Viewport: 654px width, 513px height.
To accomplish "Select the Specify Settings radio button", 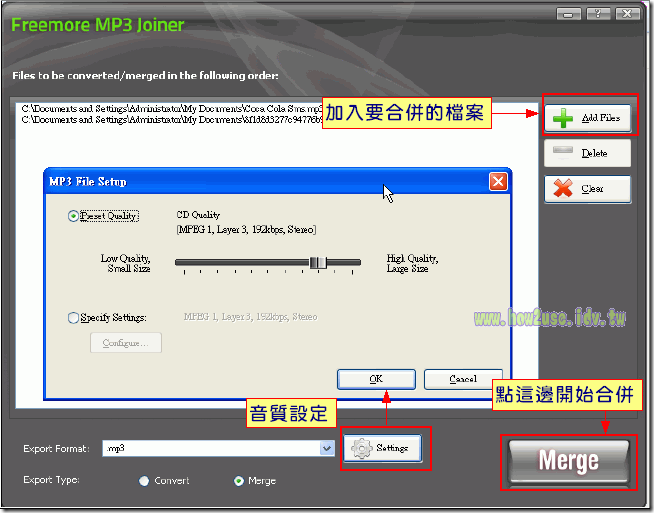I will click(73, 318).
